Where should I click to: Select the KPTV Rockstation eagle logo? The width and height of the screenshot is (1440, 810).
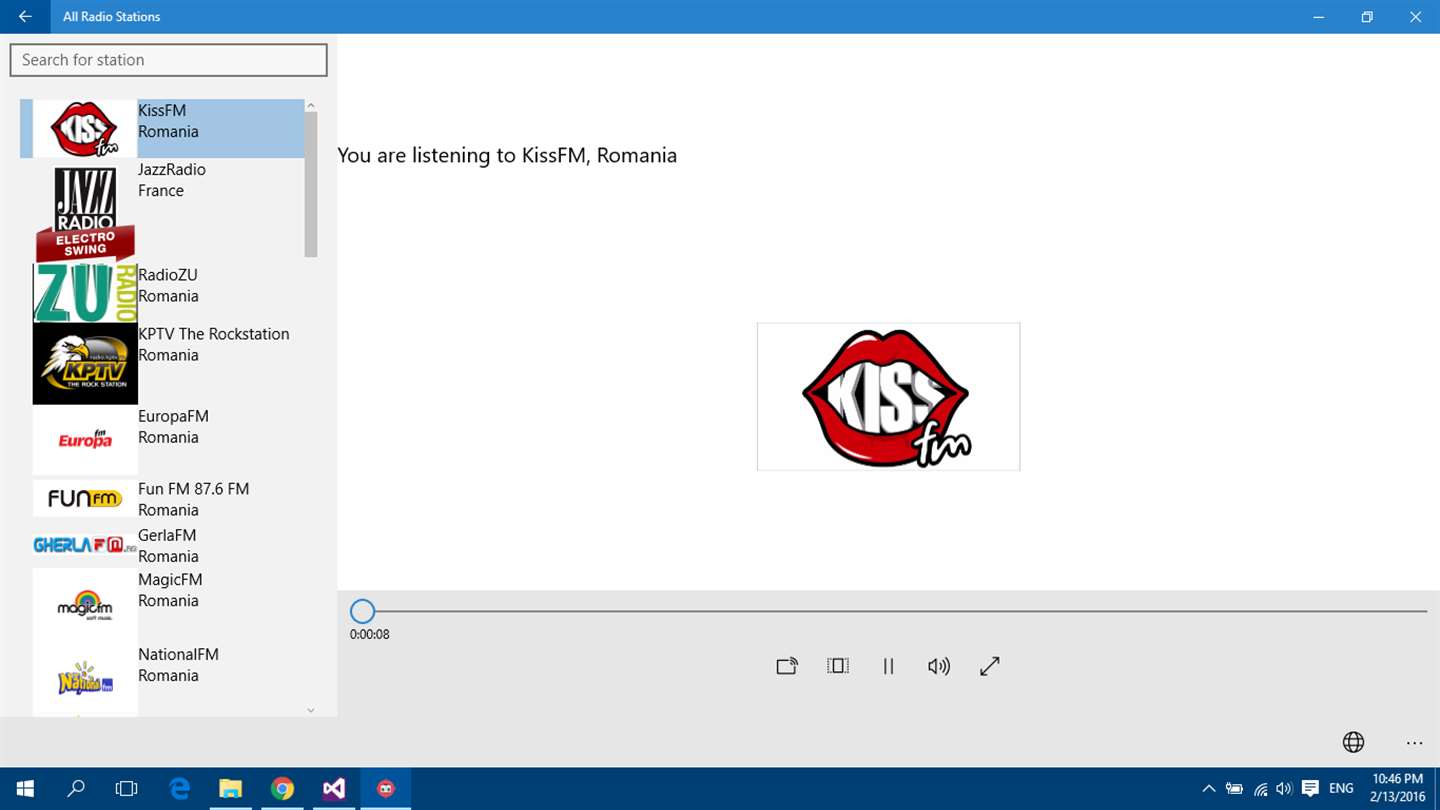[x=85, y=363]
